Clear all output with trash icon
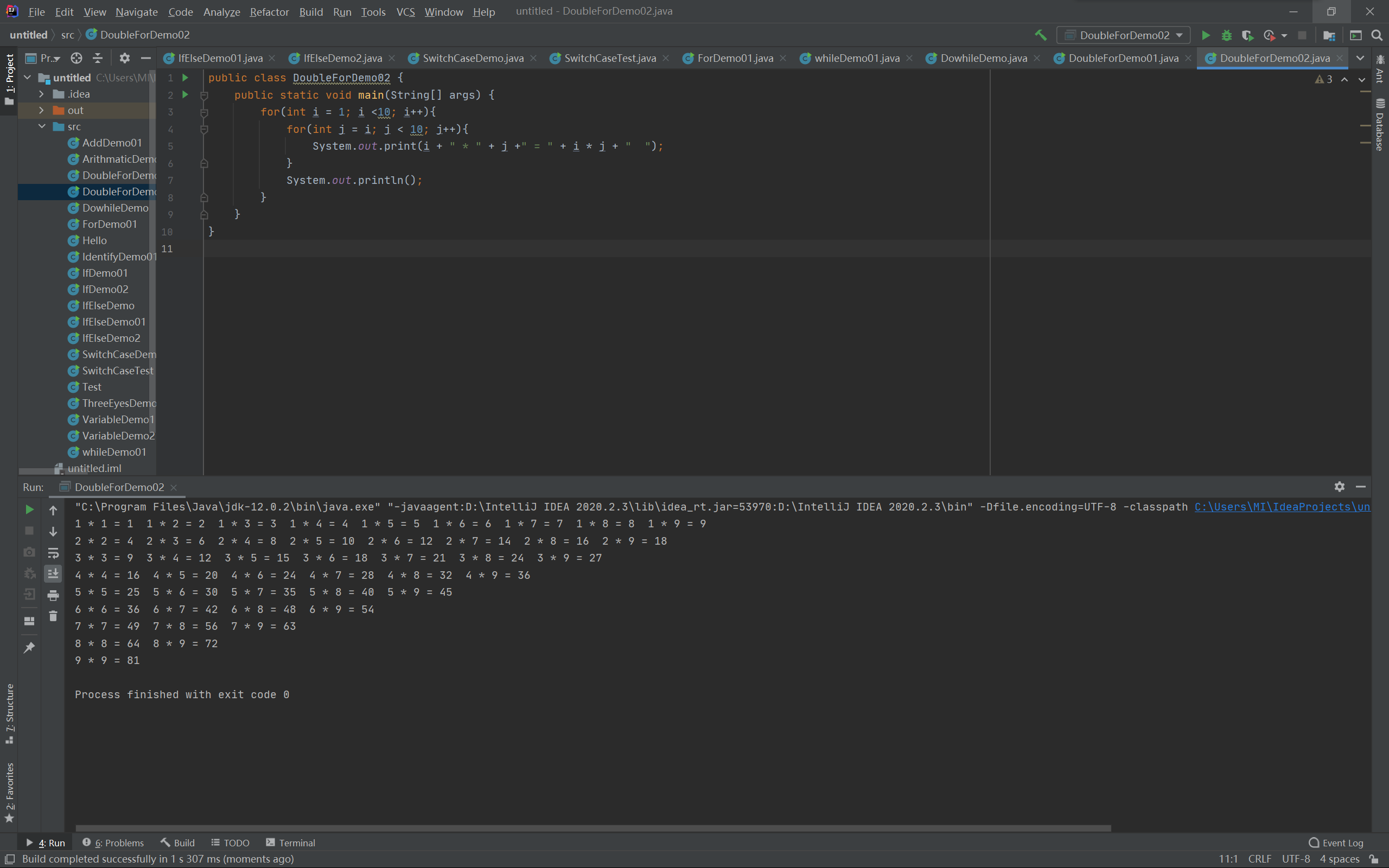The height and width of the screenshot is (868, 1389). click(53, 617)
